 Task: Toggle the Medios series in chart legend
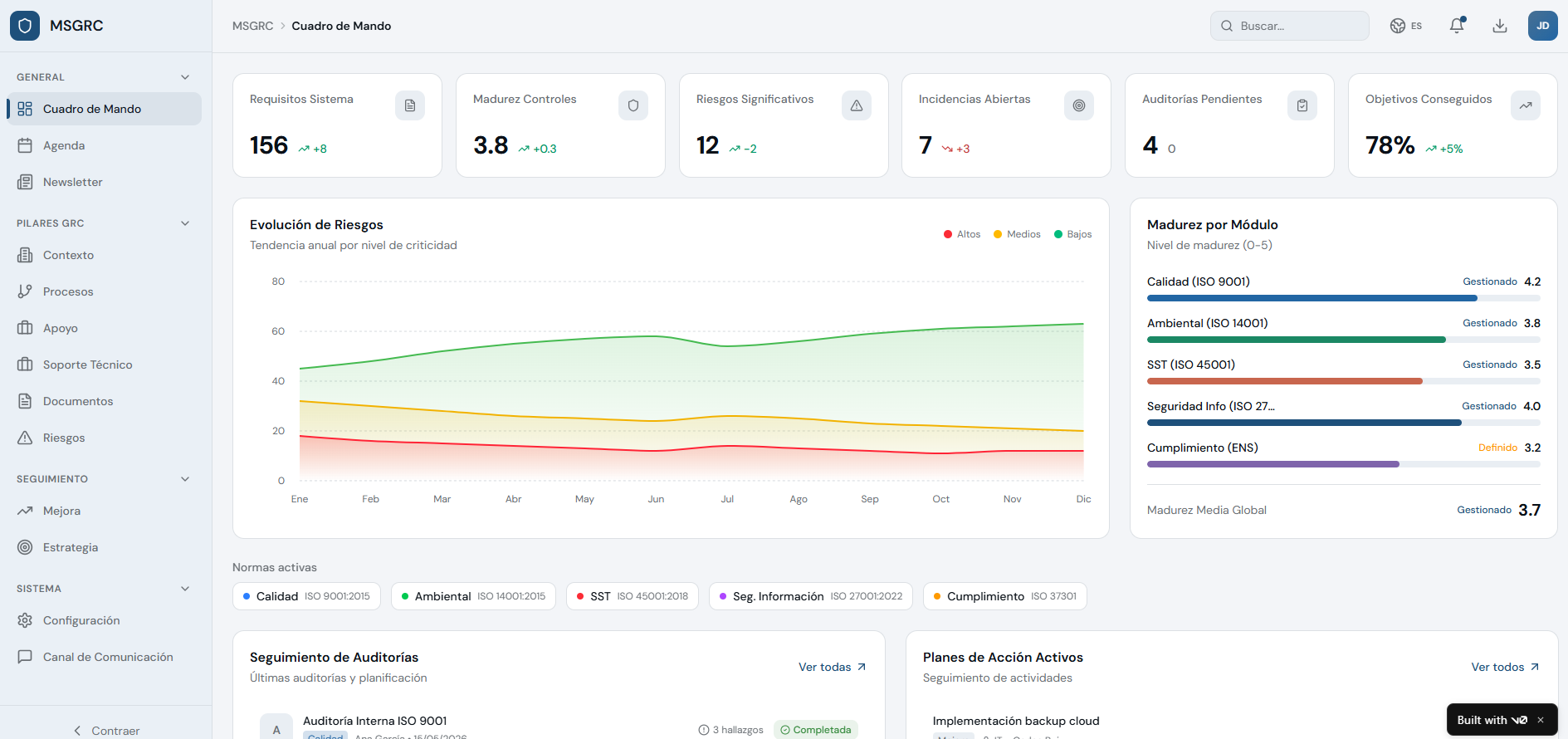pyautogui.click(x=1017, y=234)
